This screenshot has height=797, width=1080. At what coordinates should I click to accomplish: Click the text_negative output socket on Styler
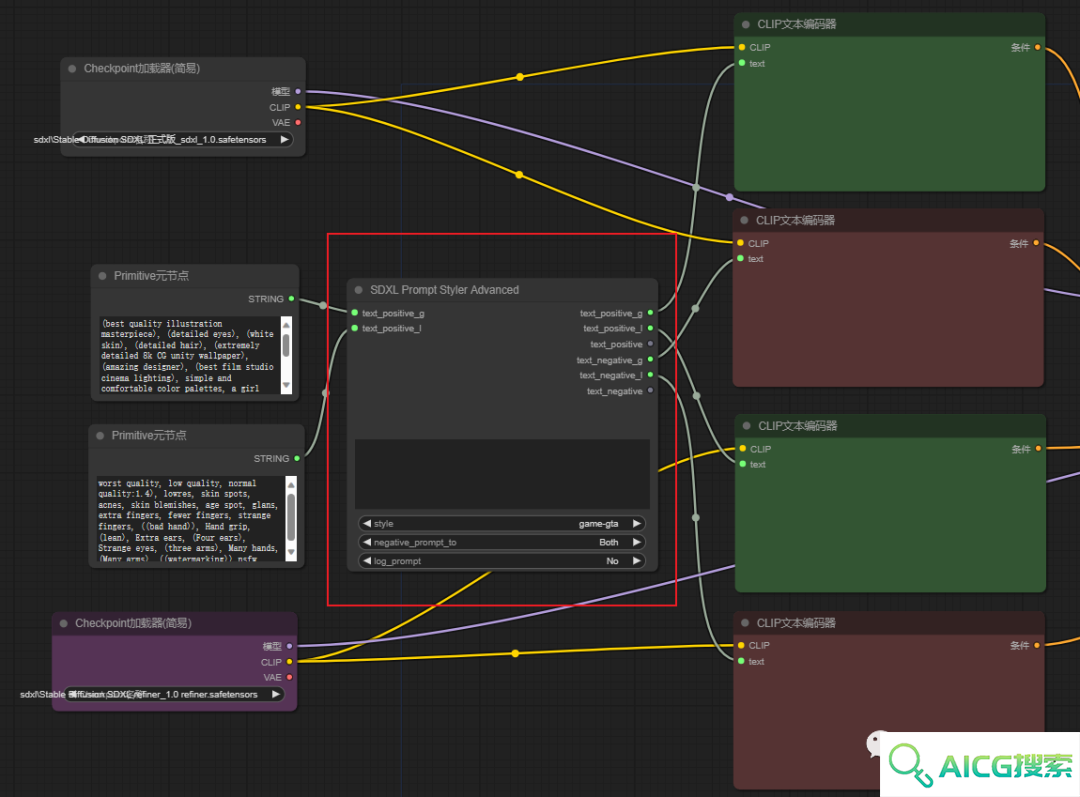[x=650, y=391]
